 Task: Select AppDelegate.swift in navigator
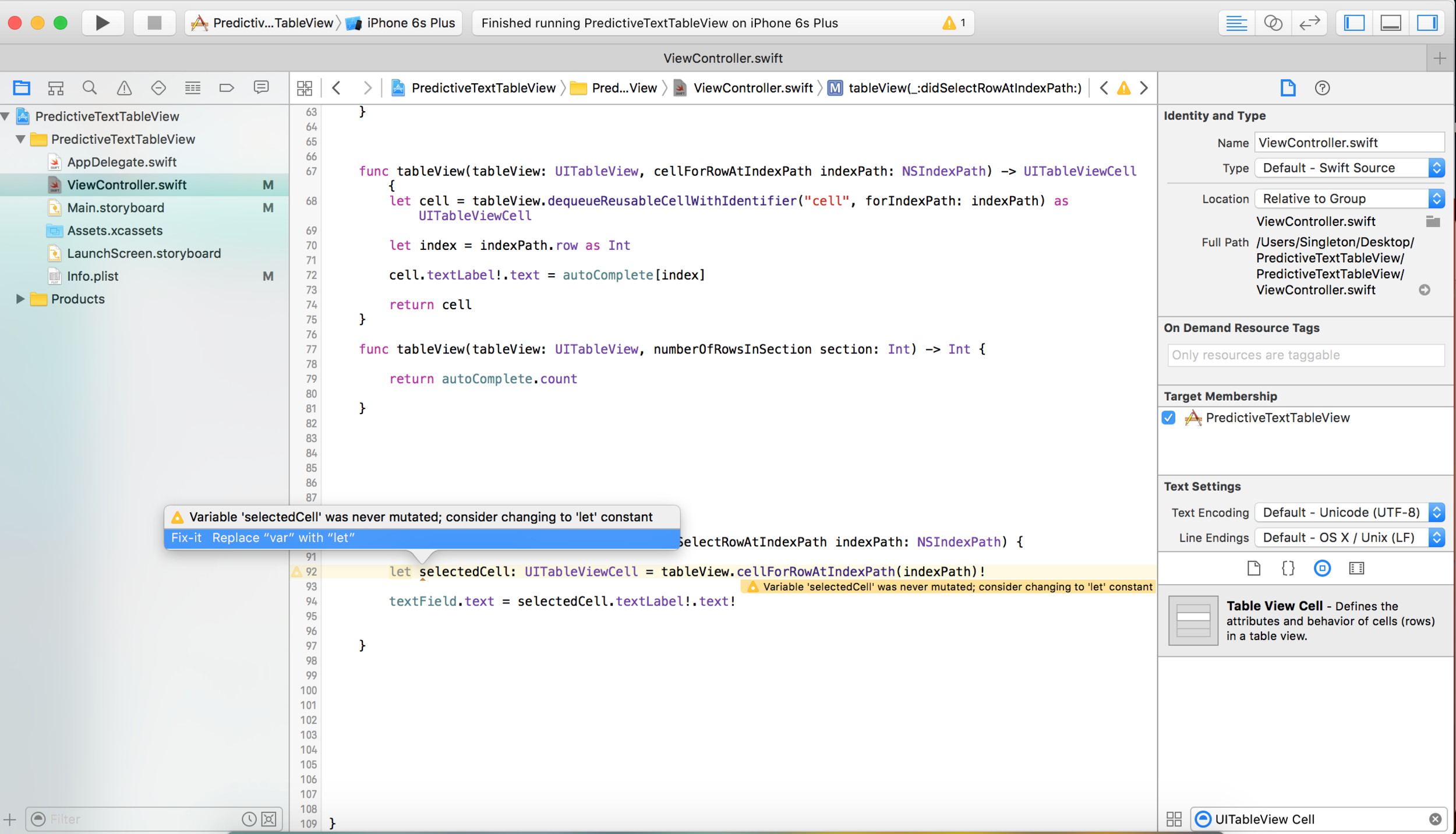[x=121, y=162]
